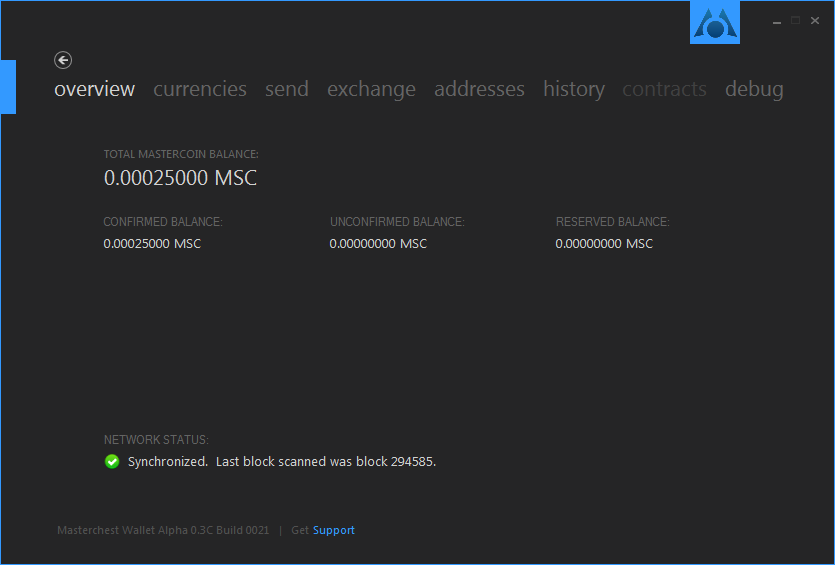Click the total balance 0.00025000 MSC value
This screenshot has height=565, width=835.
point(181,178)
